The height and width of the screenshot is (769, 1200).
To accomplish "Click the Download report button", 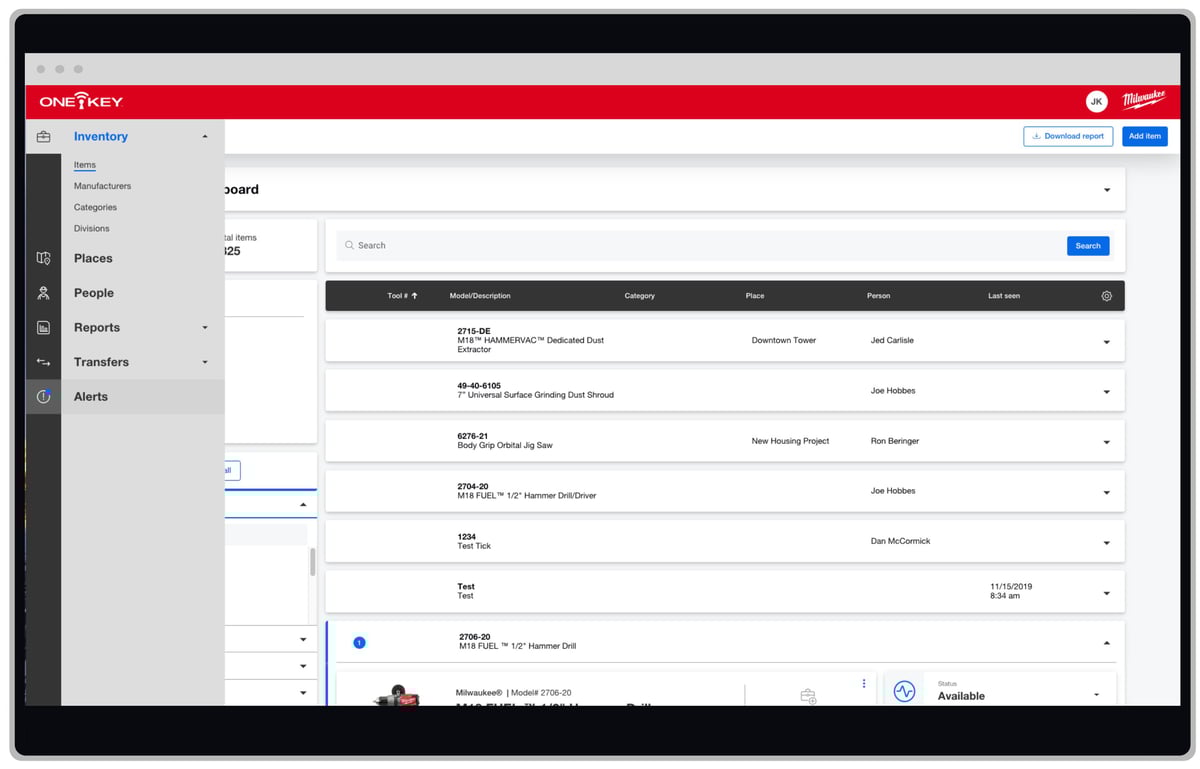I will pos(1067,136).
